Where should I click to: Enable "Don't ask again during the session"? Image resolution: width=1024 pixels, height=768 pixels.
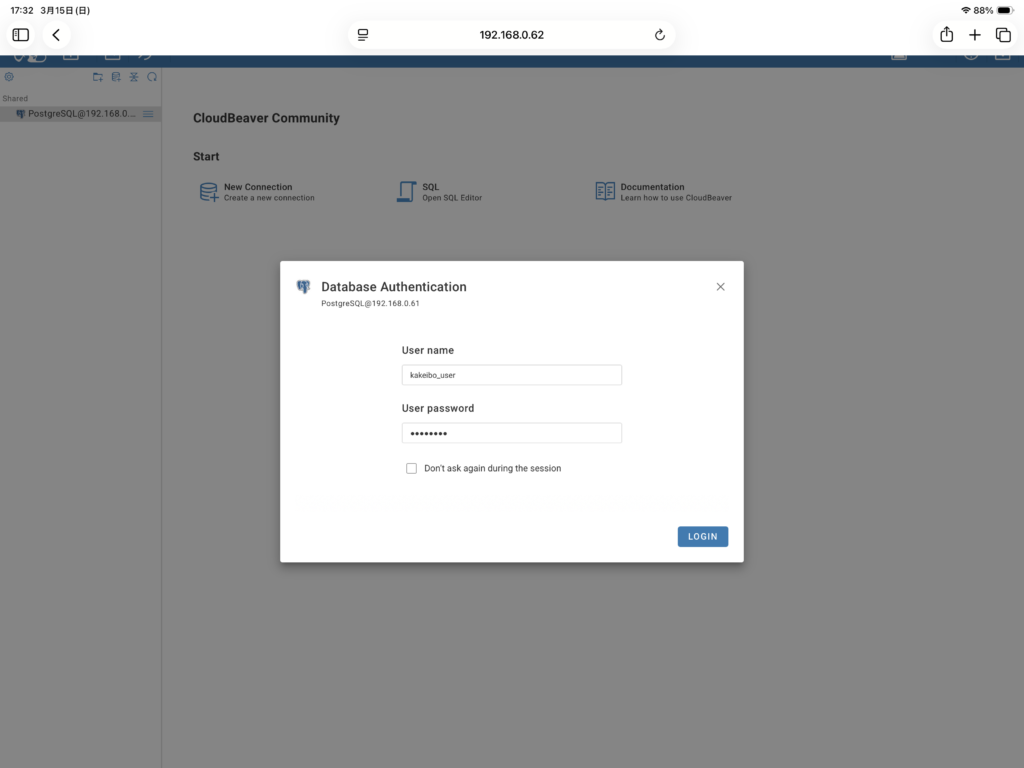tap(411, 468)
